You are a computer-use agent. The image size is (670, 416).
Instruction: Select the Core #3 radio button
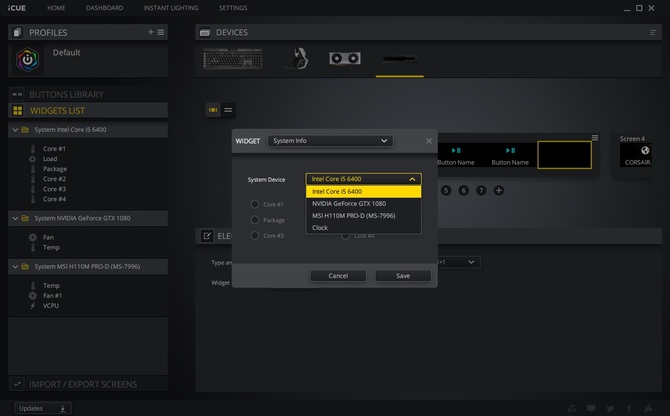255,235
